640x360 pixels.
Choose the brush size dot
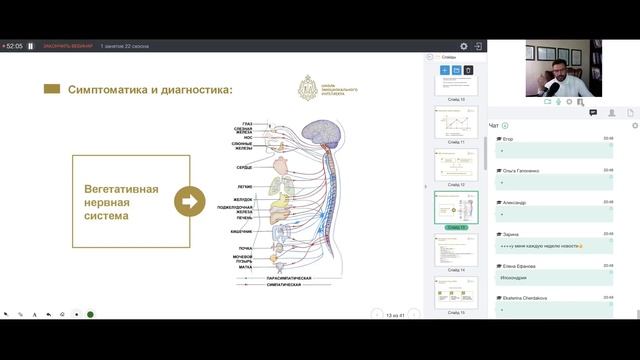pyautogui.click(x=76, y=314)
